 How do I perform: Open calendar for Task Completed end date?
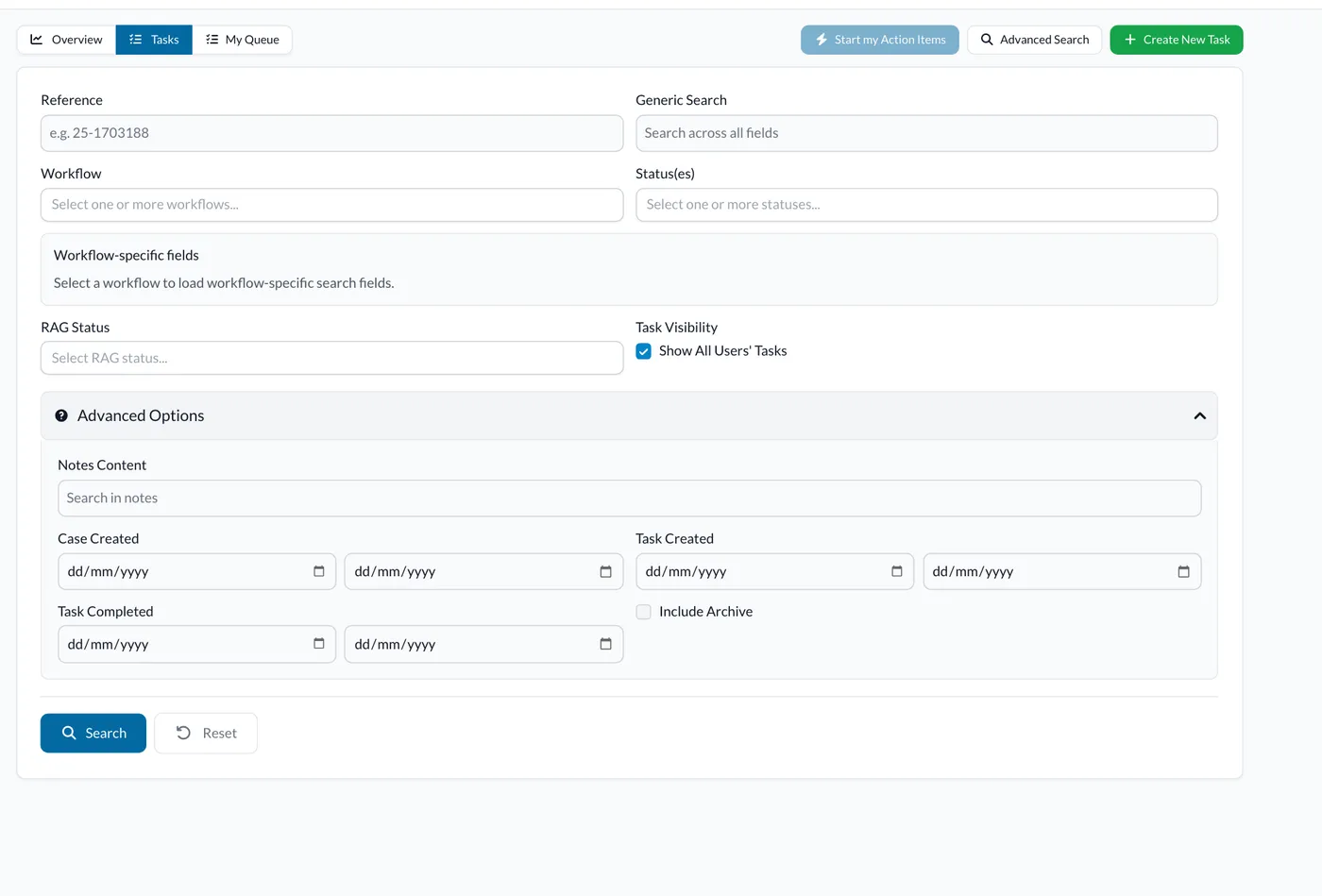point(606,644)
